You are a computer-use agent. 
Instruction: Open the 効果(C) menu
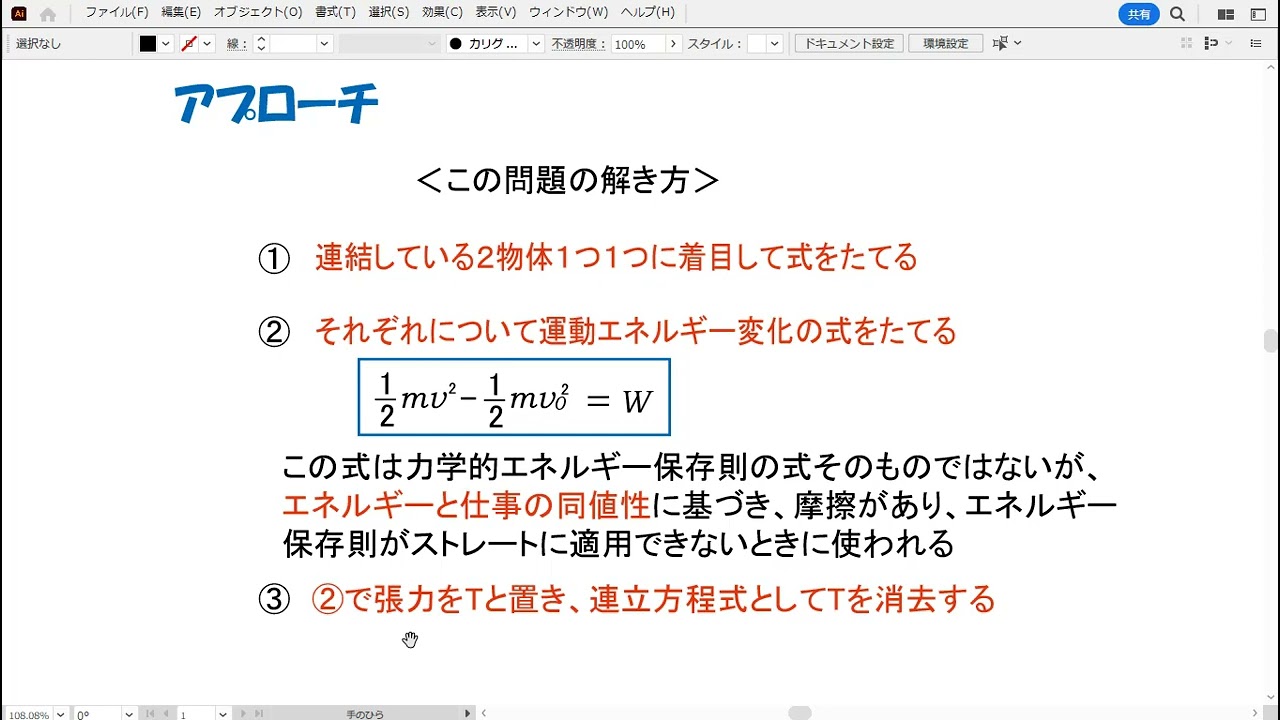point(442,13)
